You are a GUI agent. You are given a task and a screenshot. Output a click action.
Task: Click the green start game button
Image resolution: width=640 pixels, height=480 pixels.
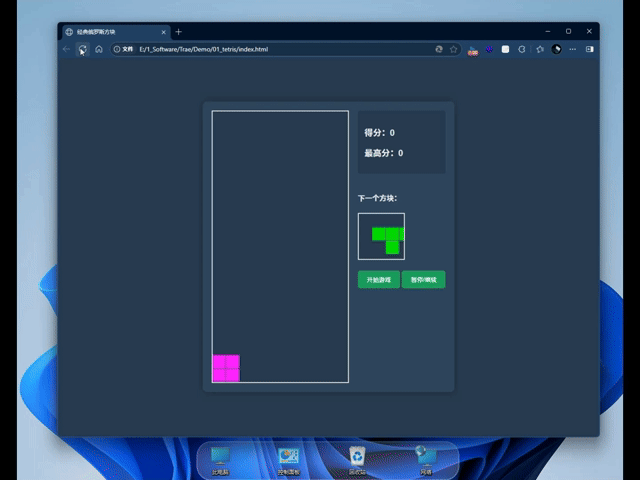[379, 280]
